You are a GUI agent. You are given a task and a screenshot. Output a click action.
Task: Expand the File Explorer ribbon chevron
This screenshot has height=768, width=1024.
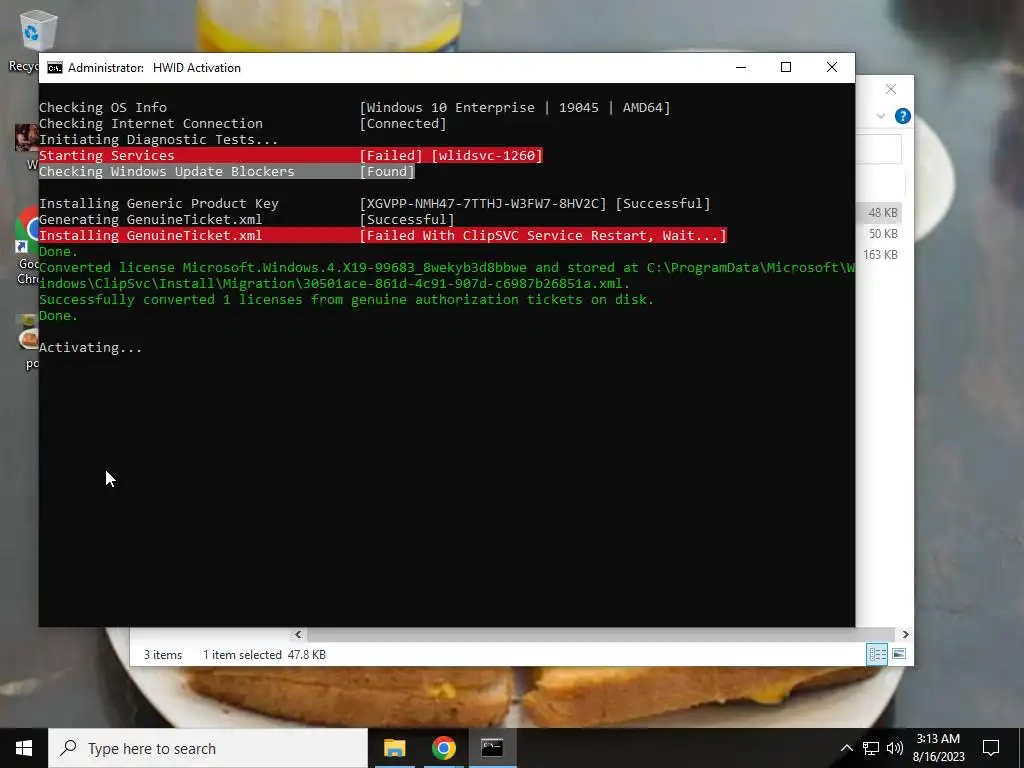[x=881, y=116]
